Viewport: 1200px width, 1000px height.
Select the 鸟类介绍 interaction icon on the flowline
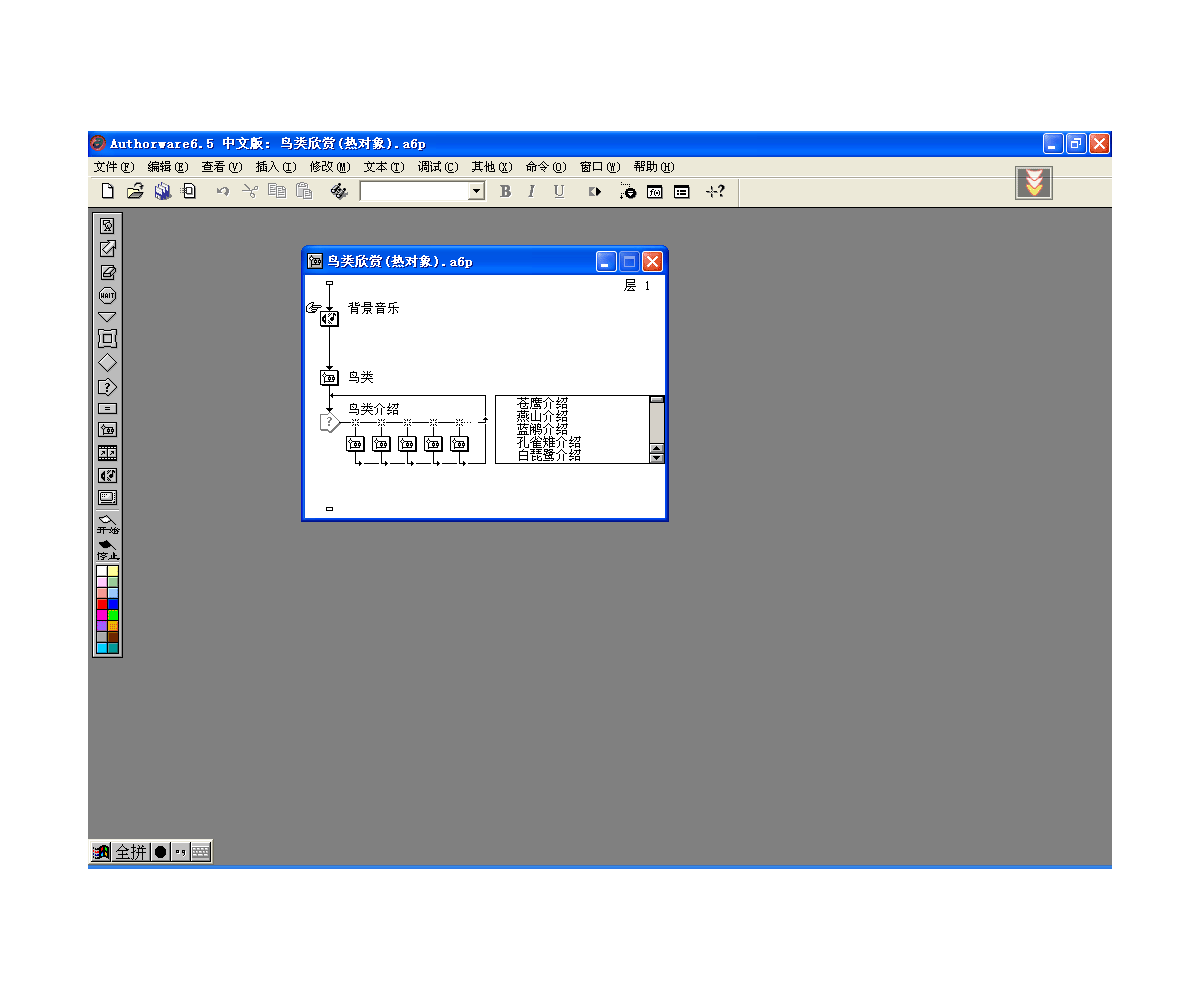(329, 423)
